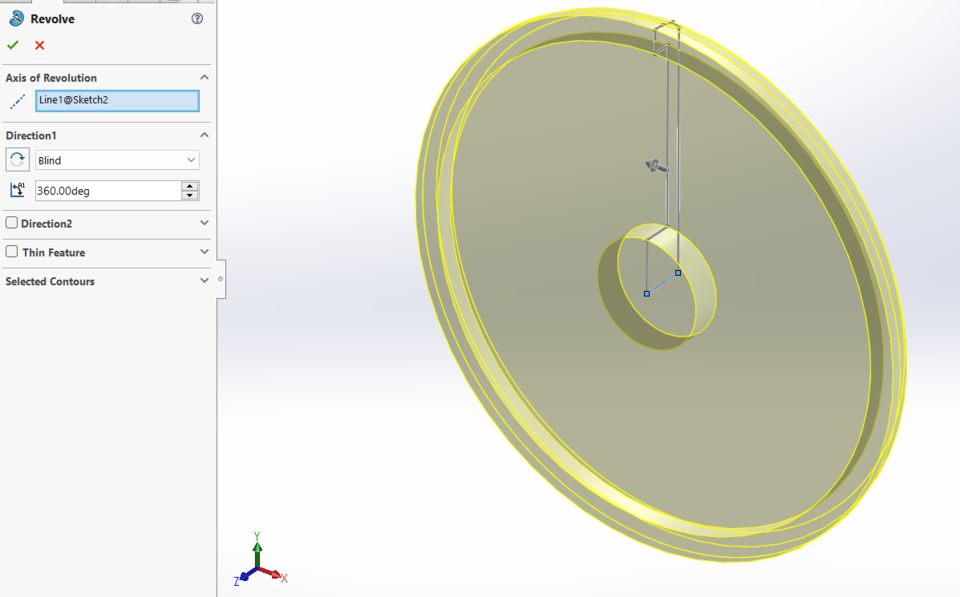960x597 pixels.
Task: Click the 360.00deg angle input field
Action: [x=107, y=190]
